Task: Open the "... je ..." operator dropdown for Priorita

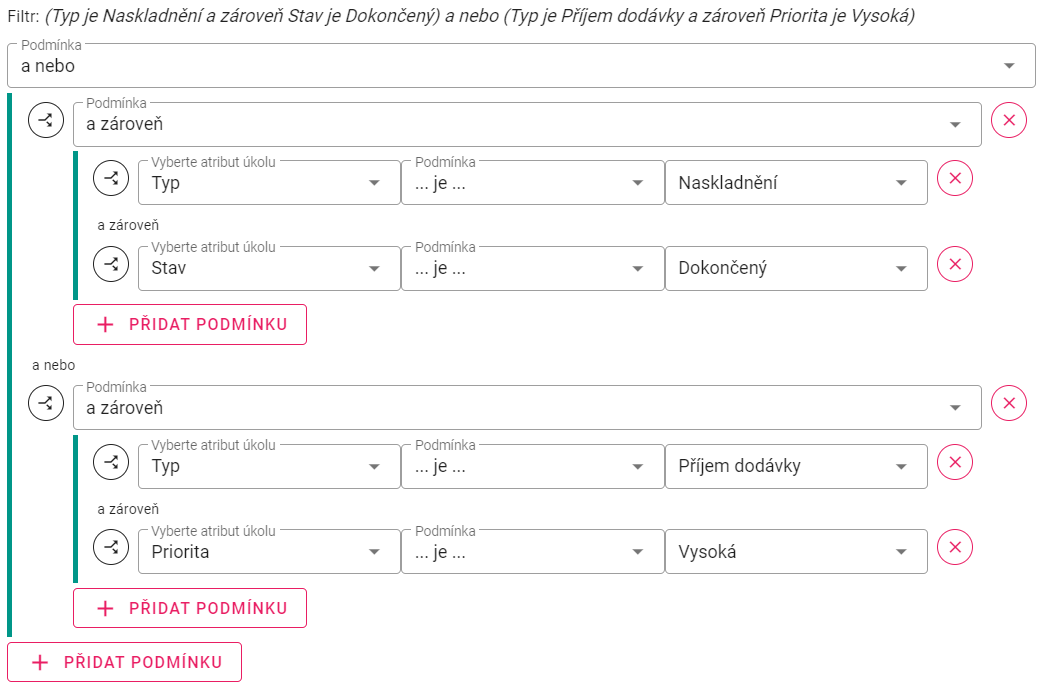Action: click(x=533, y=551)
